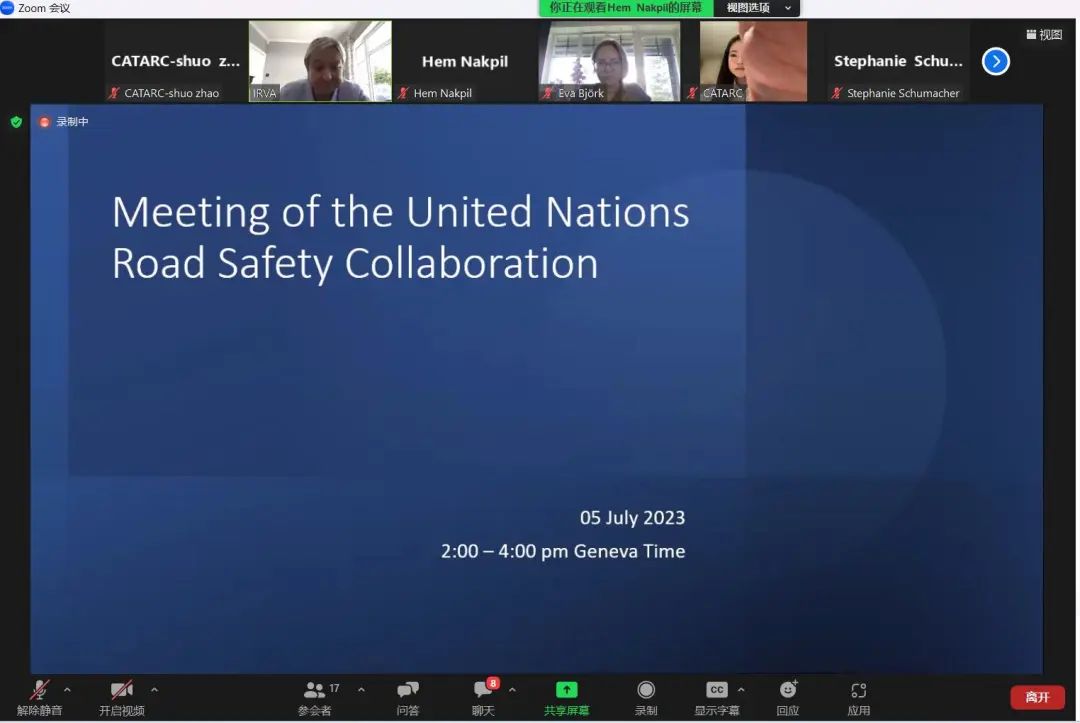Select the IRVA participant video thumbnail

click(320, 61)
